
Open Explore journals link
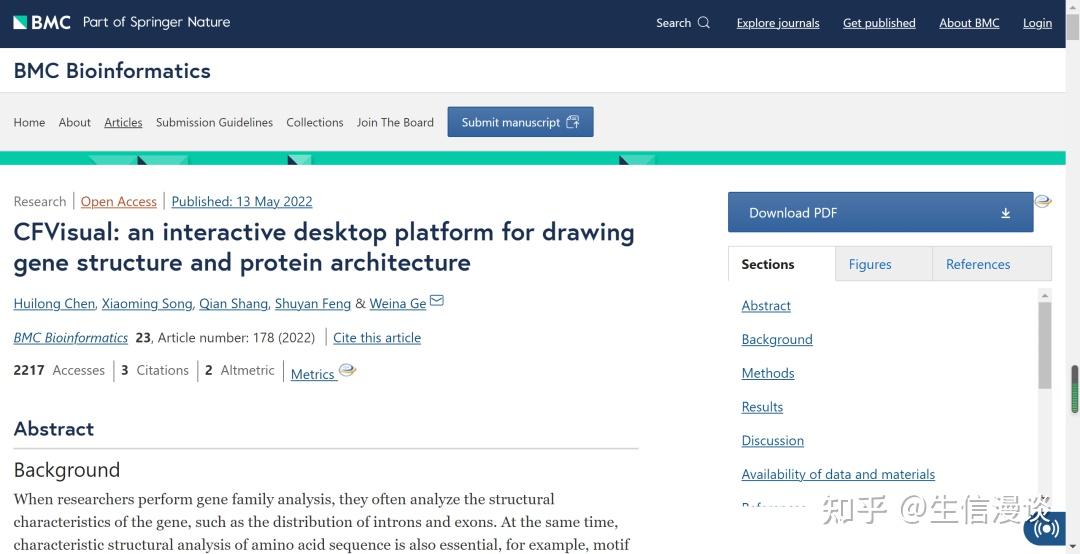click(778, 23)
